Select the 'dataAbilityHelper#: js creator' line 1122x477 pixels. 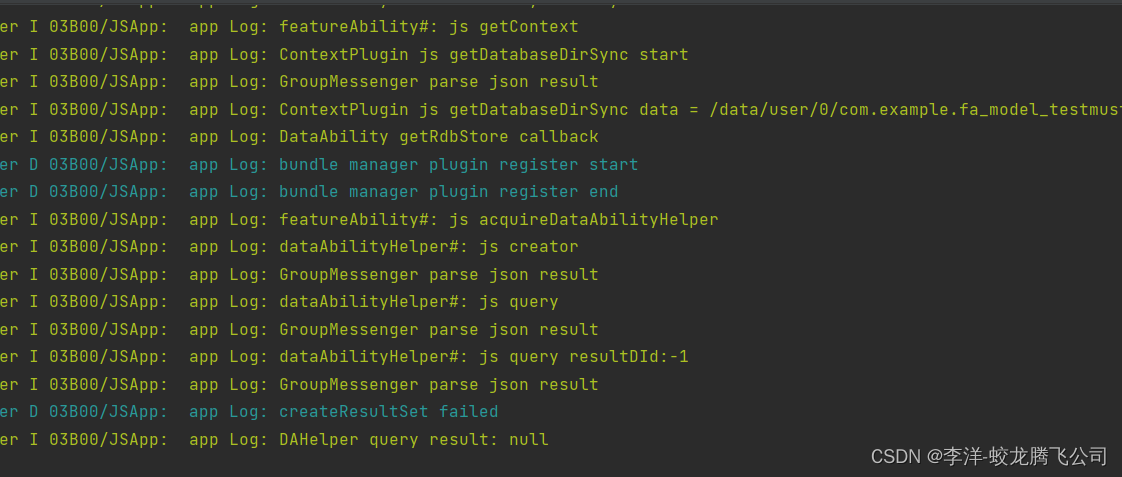(x=289, y=247)
